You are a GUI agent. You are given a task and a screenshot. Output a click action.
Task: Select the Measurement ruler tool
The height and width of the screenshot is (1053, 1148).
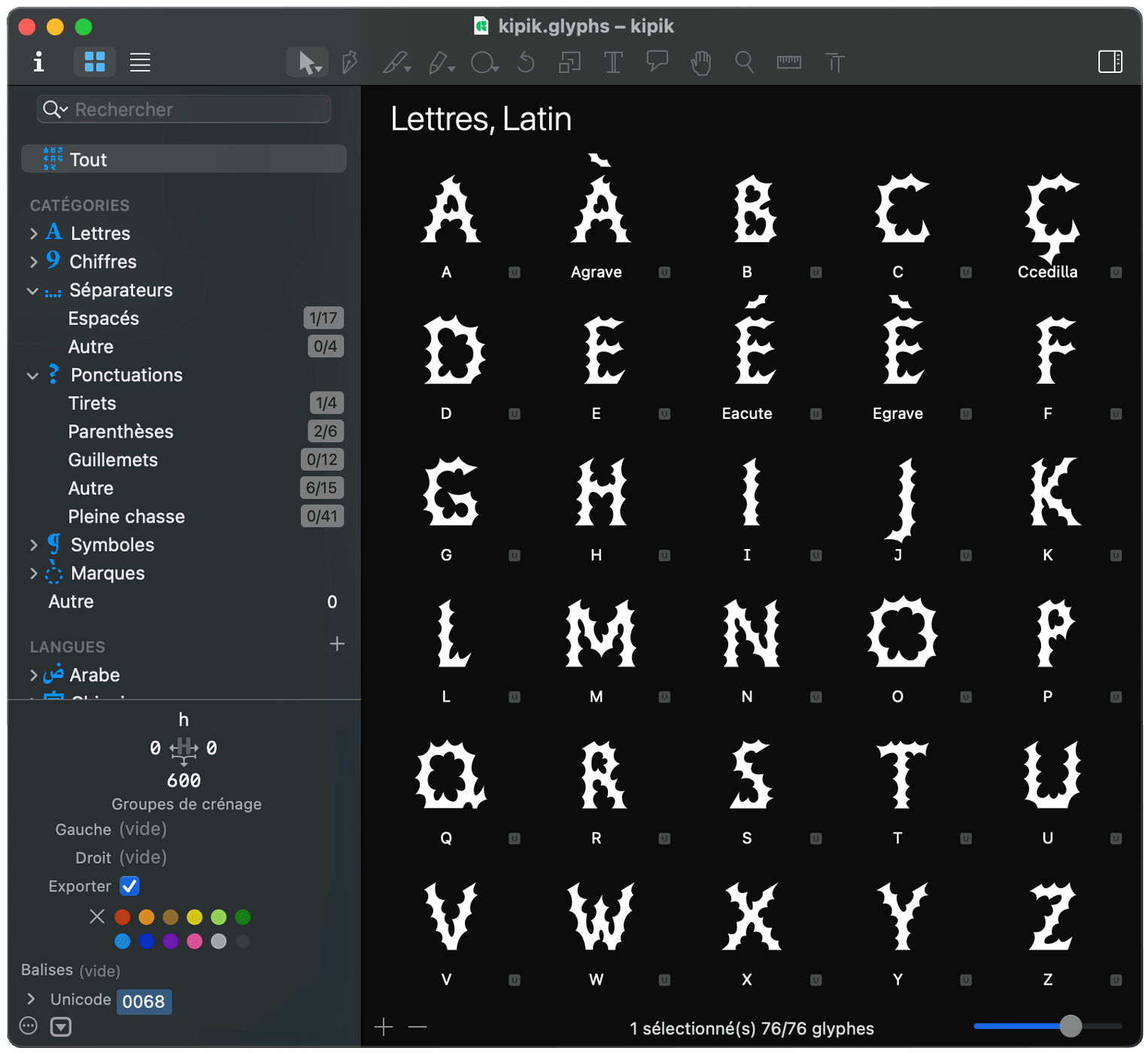pyautogui.click(x=788, y=62)
